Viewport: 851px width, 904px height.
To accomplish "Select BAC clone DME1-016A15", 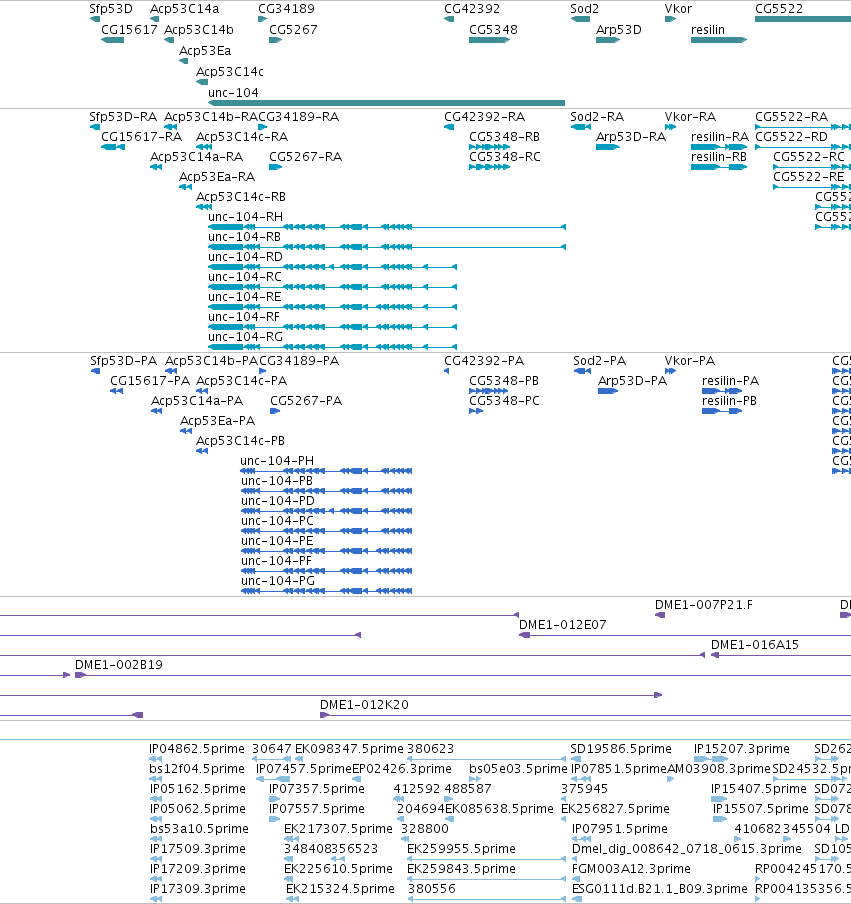I will 781,655.
